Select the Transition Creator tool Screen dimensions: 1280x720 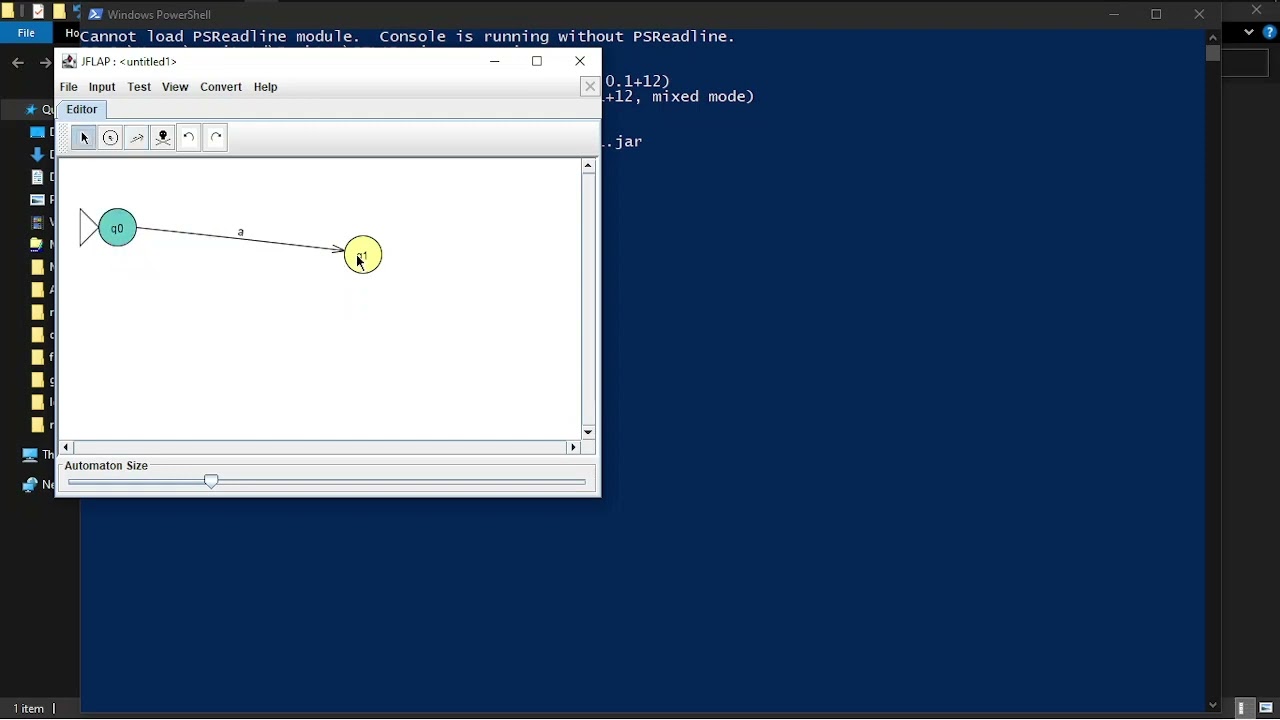pos(137,138)
